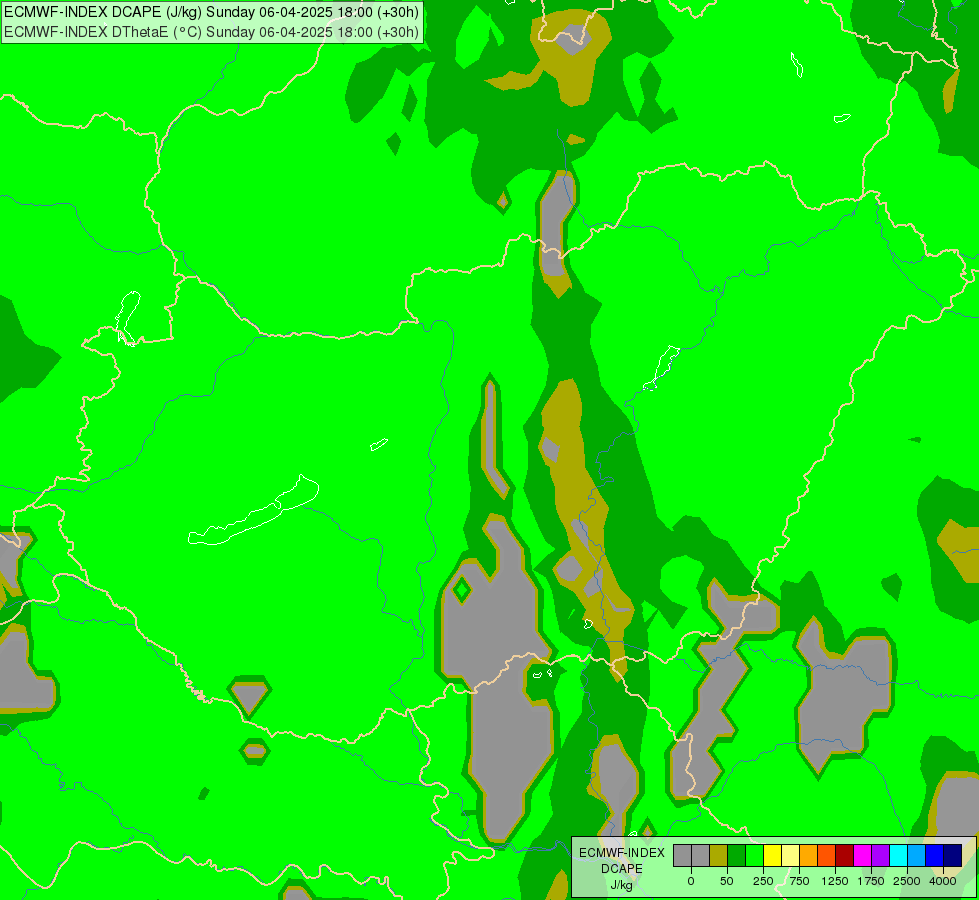979x900 pixels.
Task: Select the purple legend swatch
Action: 880,855
